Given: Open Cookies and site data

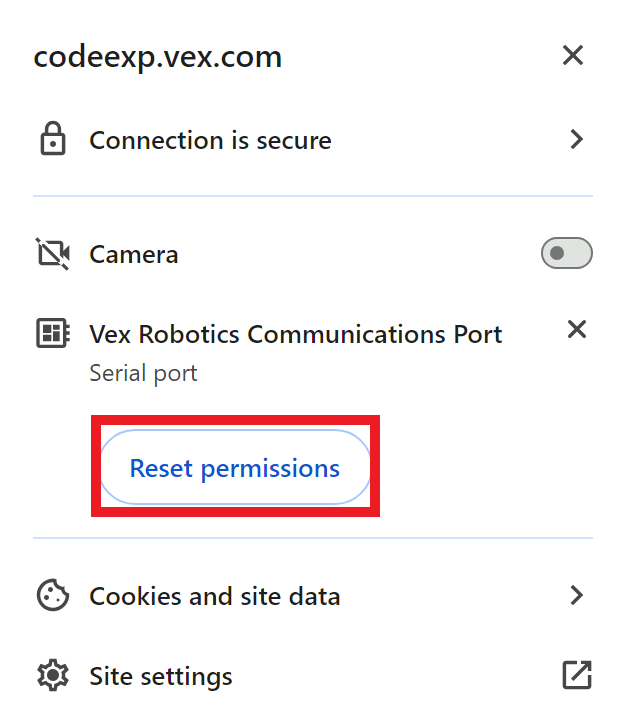Looking at the screenshot, I should (215, 597).
